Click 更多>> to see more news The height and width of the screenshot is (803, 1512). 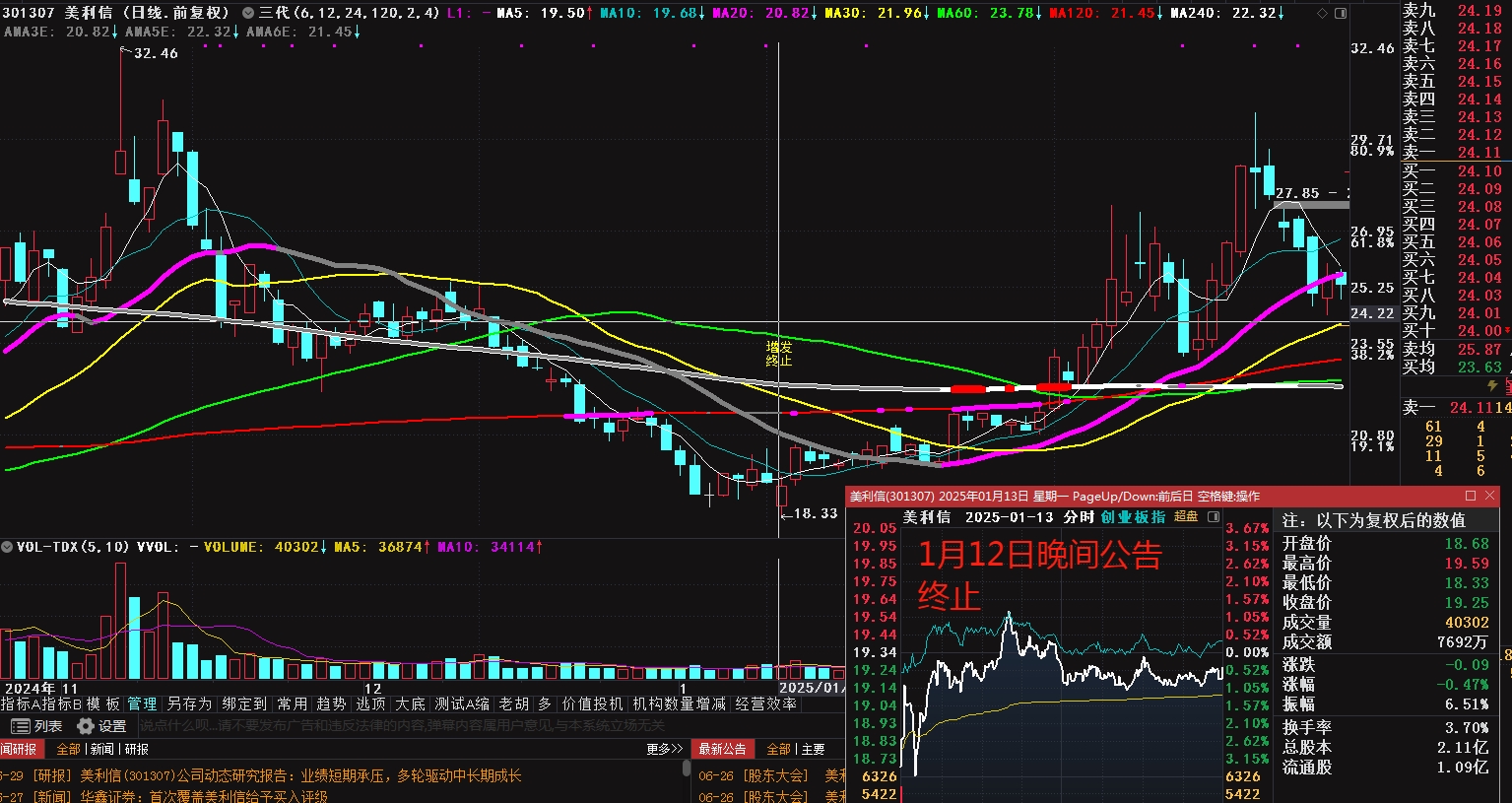coord(664,750)
